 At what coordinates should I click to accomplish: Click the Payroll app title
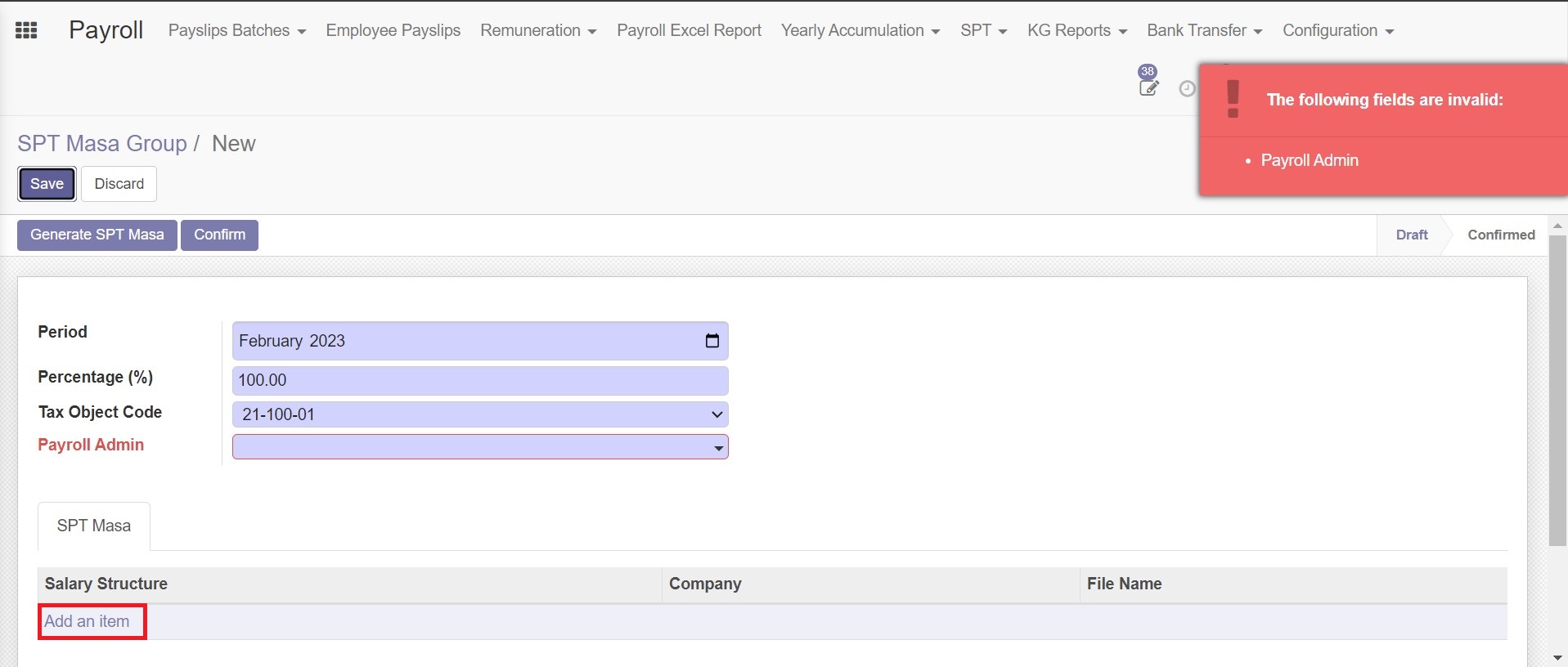[106, 30]
